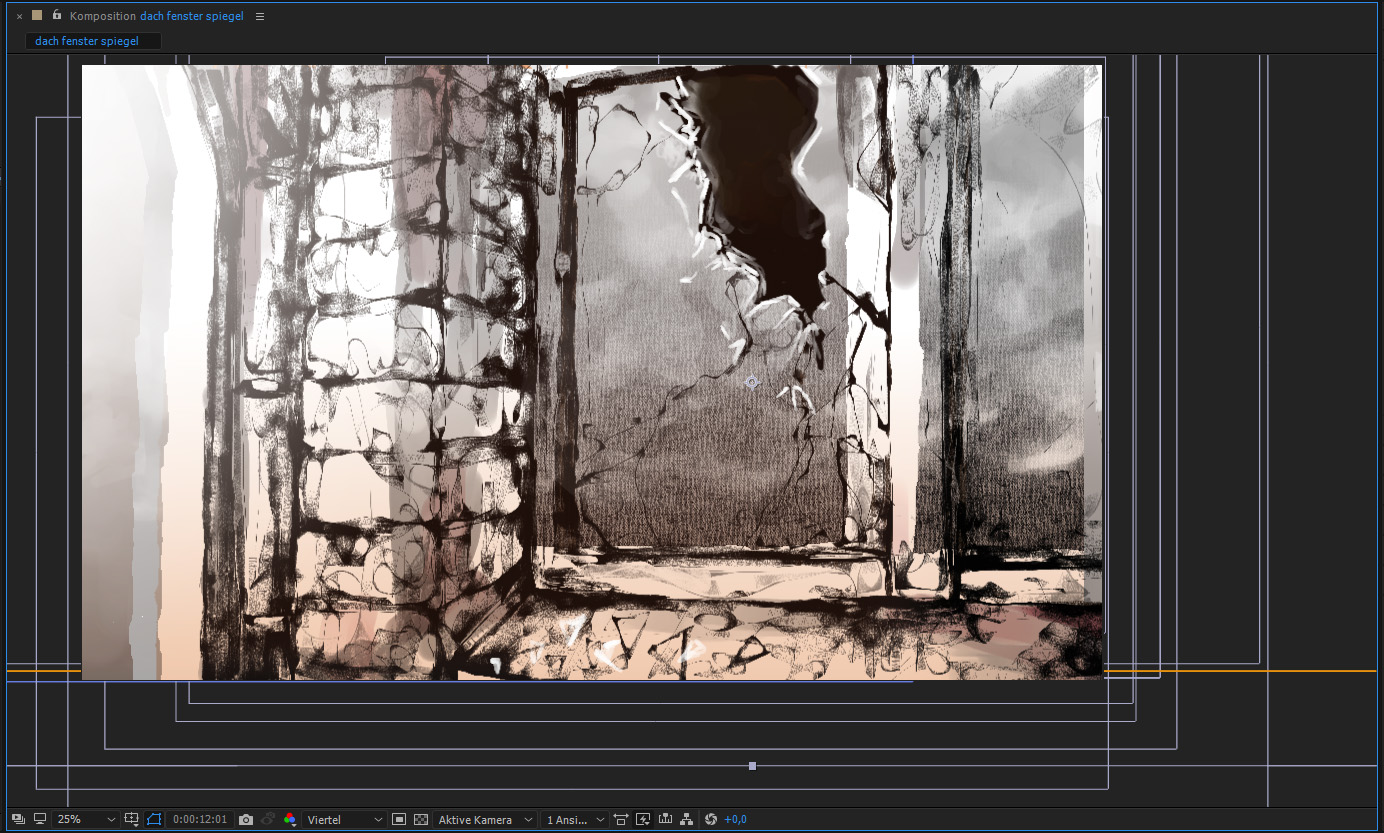Click the 'dach fenster spiegel' title link
This screenshot has height=833, width=1384.
(x=191, y=16)
